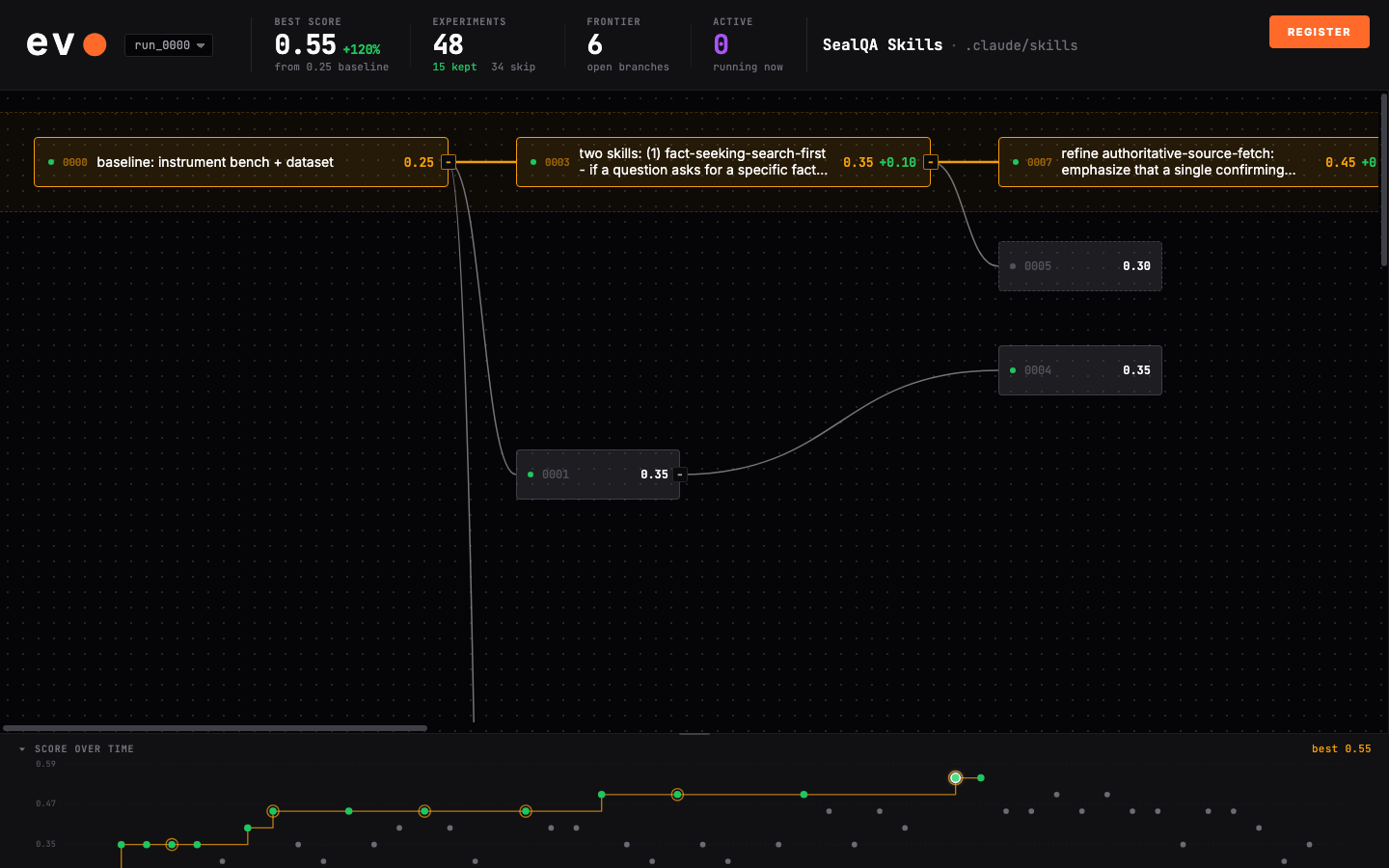Select node 0005 with score 0.30
Screen dimensions: 1389x868
click(x=1080, y=266)
